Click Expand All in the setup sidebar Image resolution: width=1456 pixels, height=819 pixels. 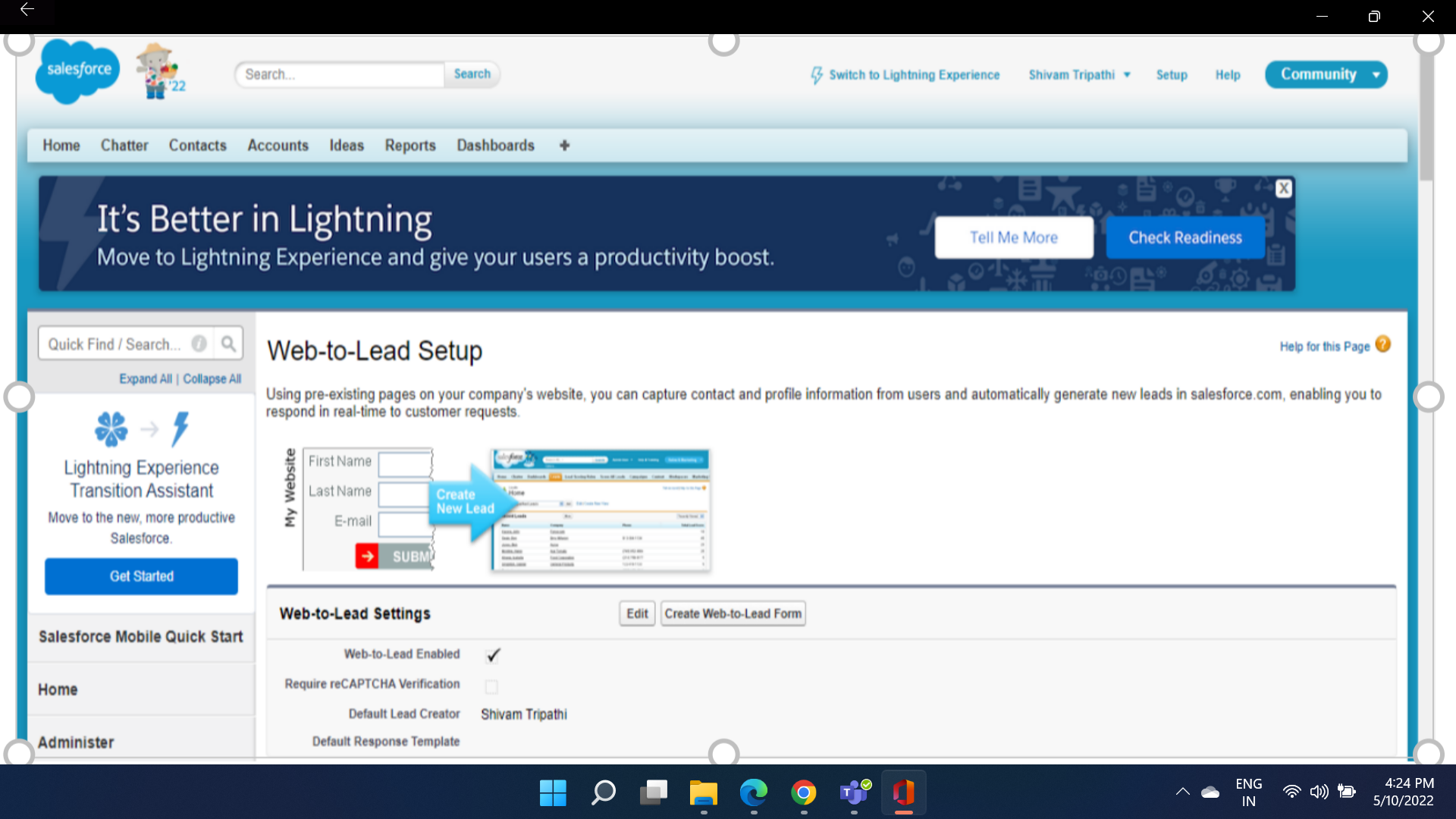point(145,379)
